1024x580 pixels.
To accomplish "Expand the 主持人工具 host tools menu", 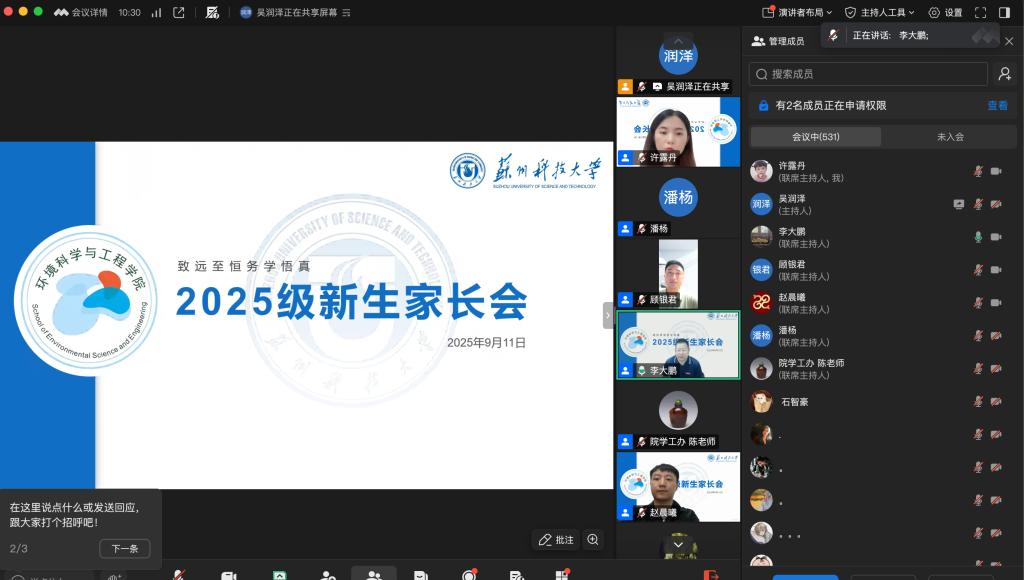I will [878, 12].
